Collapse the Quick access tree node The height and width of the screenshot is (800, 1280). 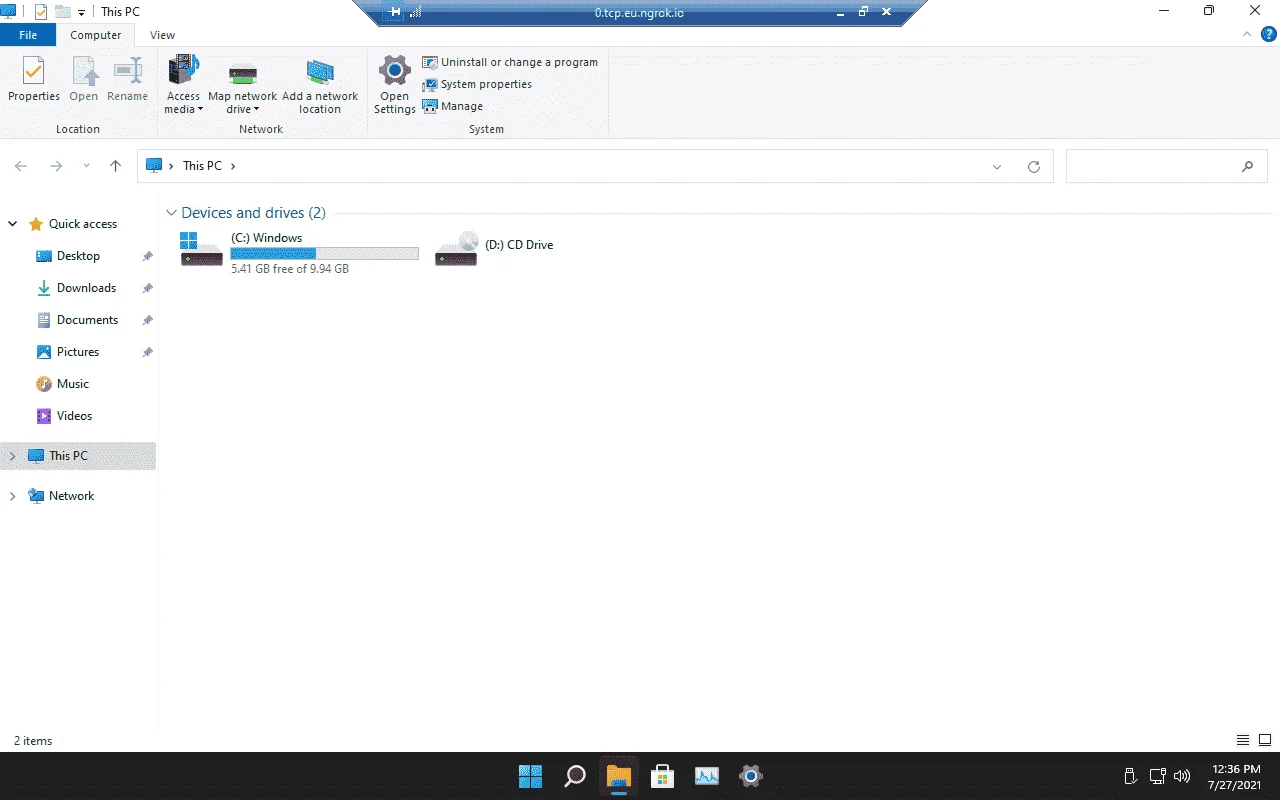12,224
